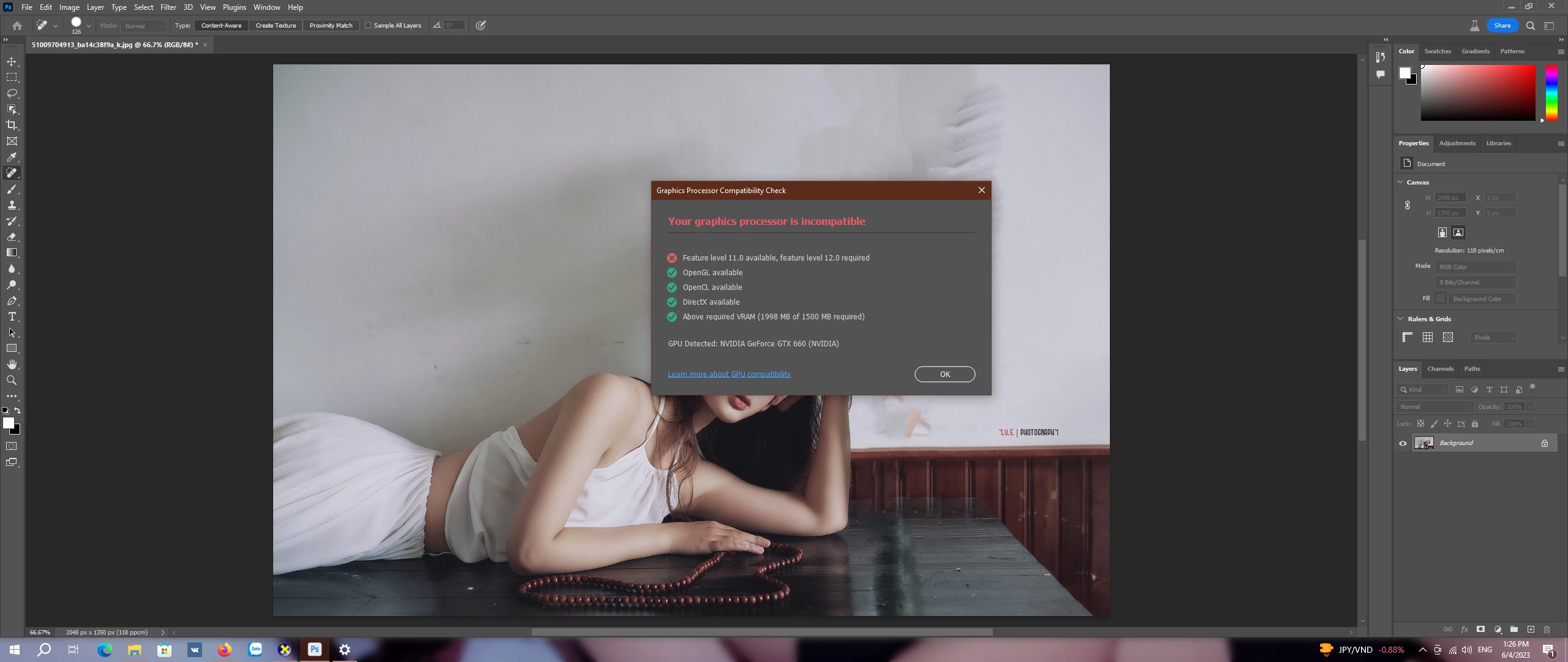The height and width of the screenshot is (662, 1568).
Task: Select the Lasso tool
Action: coord(12,93)
